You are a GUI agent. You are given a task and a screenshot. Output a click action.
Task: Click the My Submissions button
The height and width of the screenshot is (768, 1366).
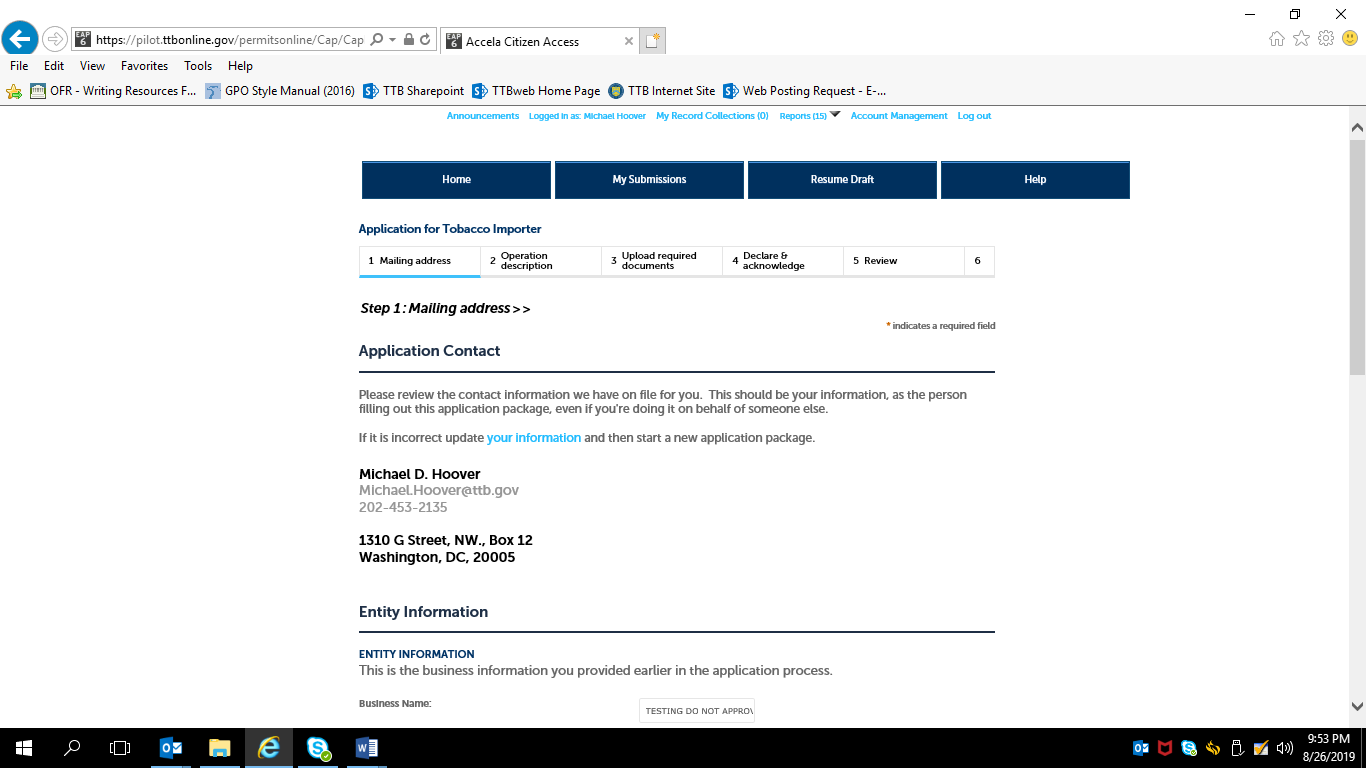[649, 180]
